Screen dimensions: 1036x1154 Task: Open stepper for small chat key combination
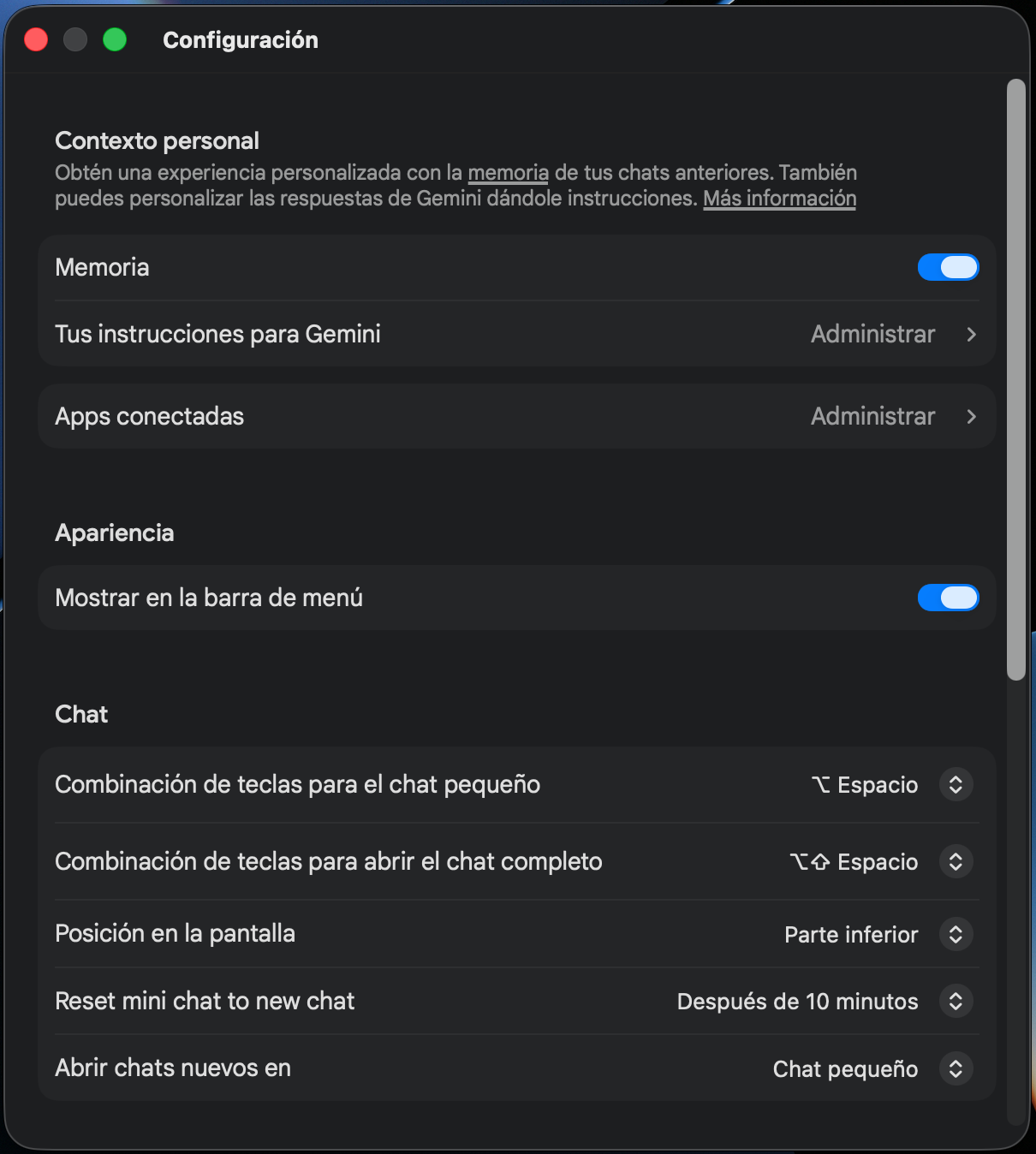click(x=956, y=785)
